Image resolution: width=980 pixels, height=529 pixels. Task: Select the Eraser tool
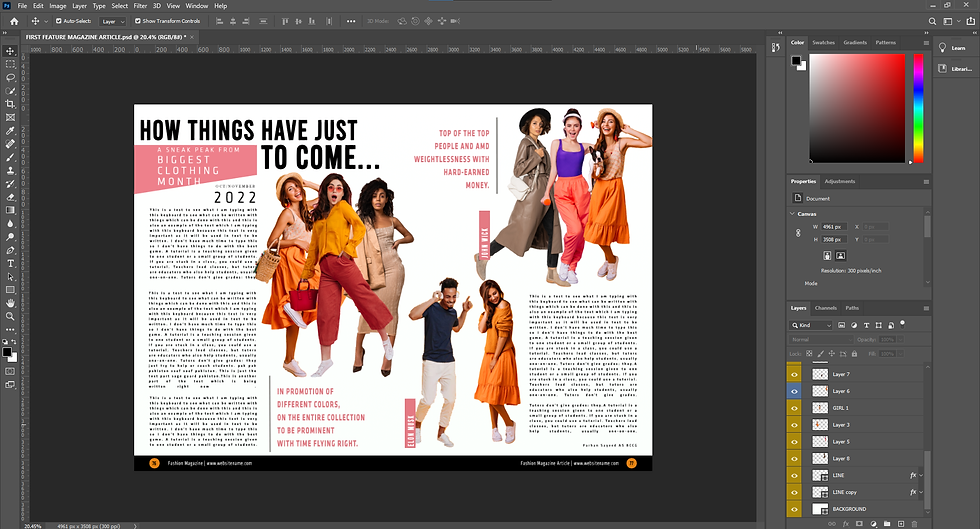click(10, 197)
